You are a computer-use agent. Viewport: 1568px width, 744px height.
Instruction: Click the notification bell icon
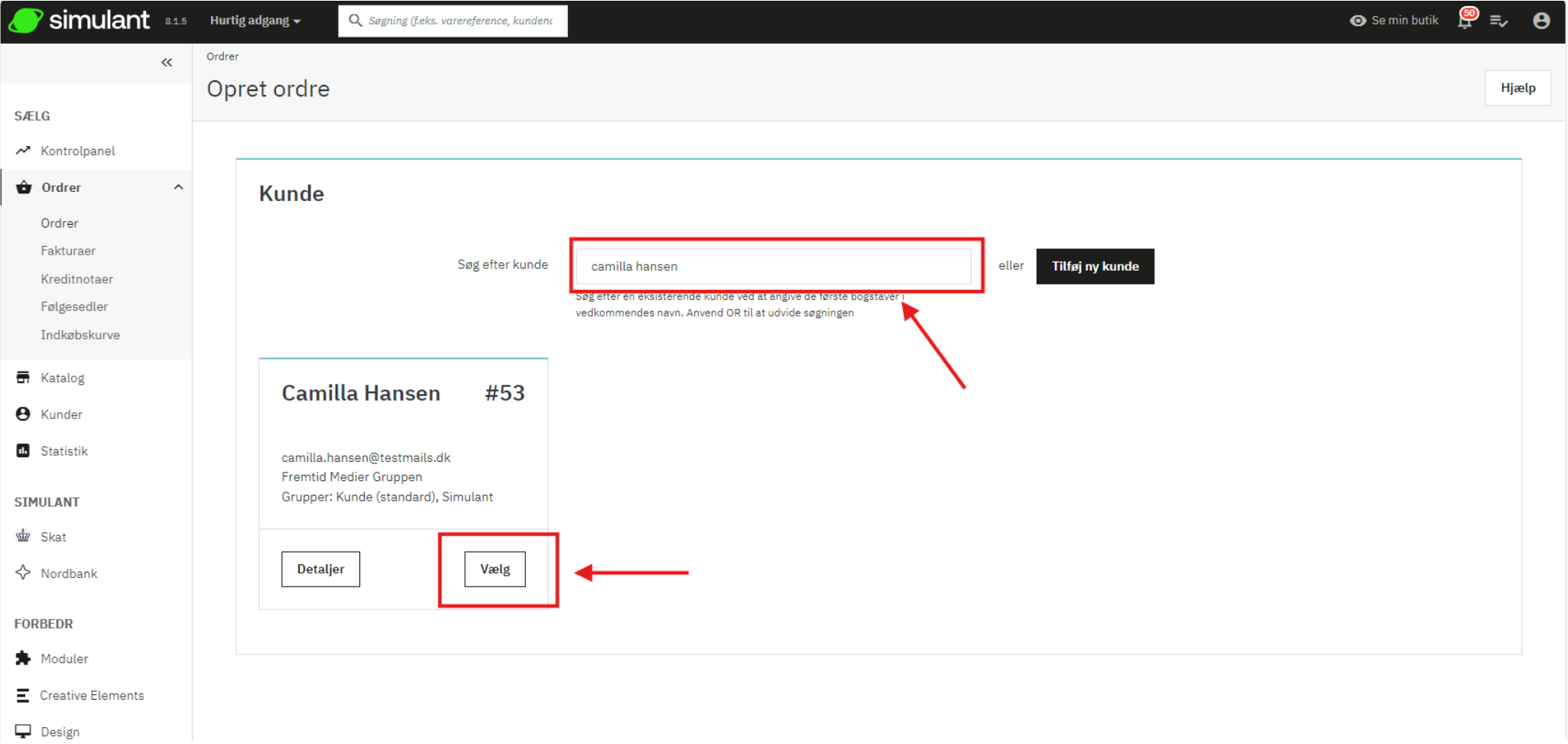coord(1465,21)
